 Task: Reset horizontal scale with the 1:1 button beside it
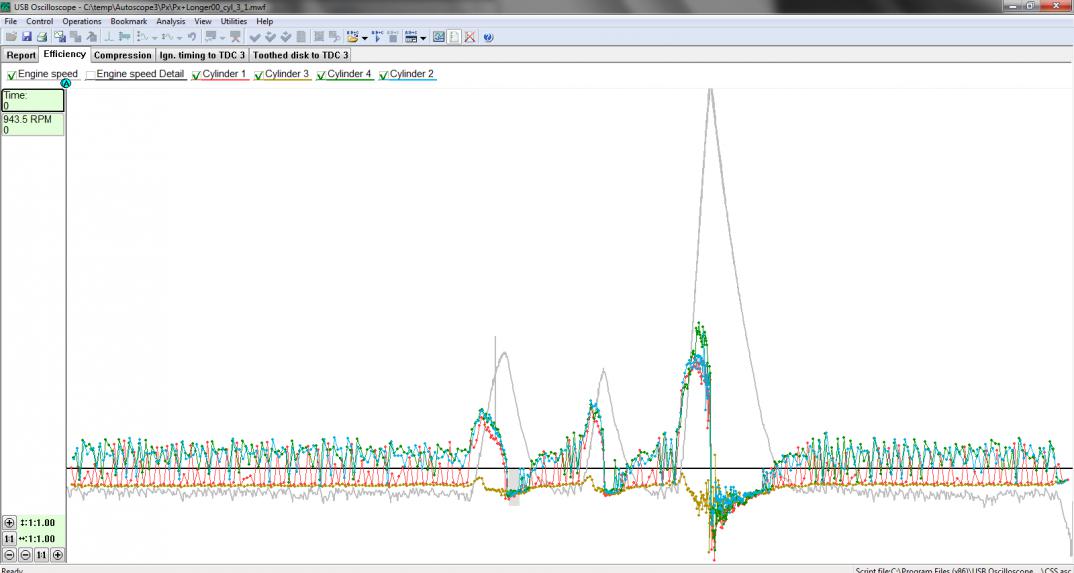10,539
